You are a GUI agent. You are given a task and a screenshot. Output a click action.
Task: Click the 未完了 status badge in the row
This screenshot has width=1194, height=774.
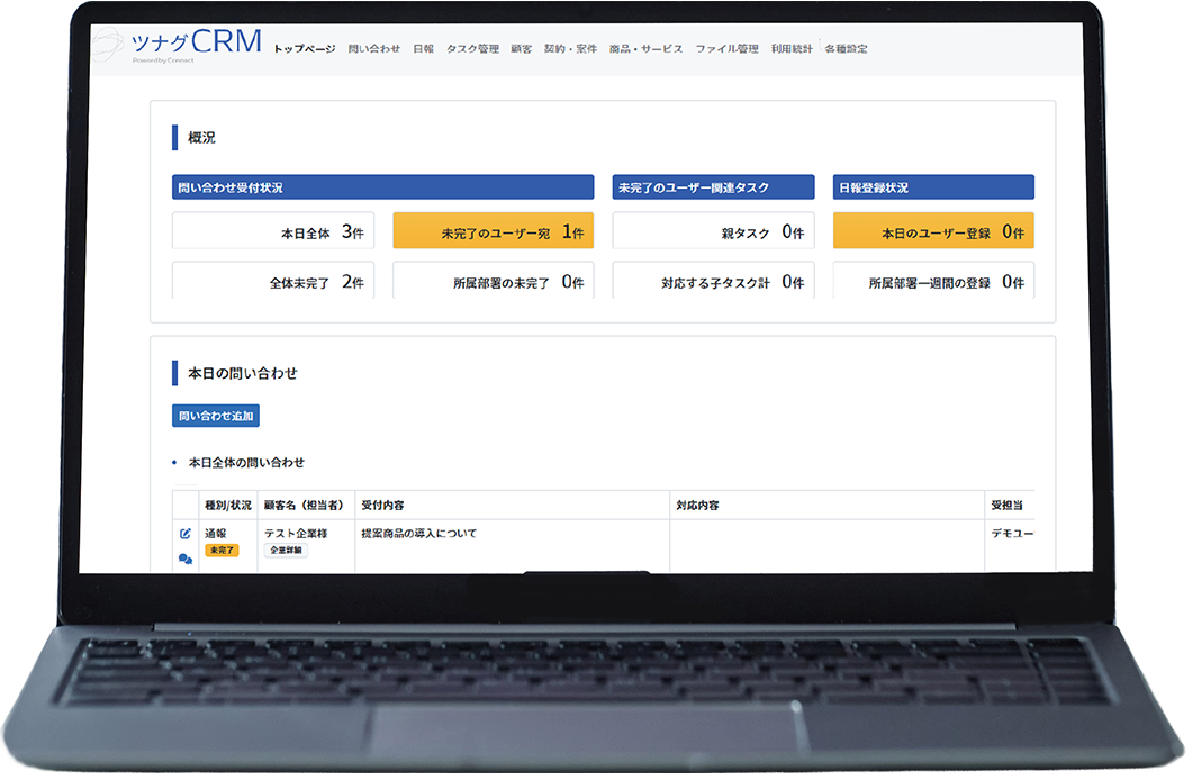[222, 550]
